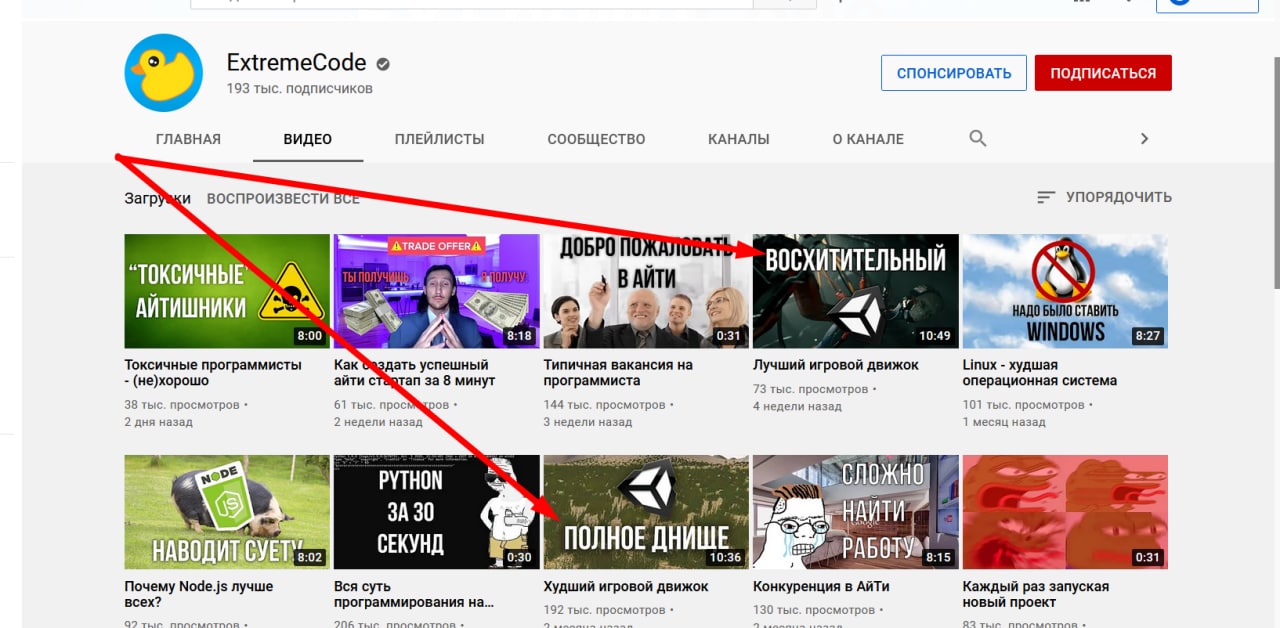Open title Токсичные программисты - (не)хорошо
Viewport: 1280px width, 628px height.
[213, 373]
